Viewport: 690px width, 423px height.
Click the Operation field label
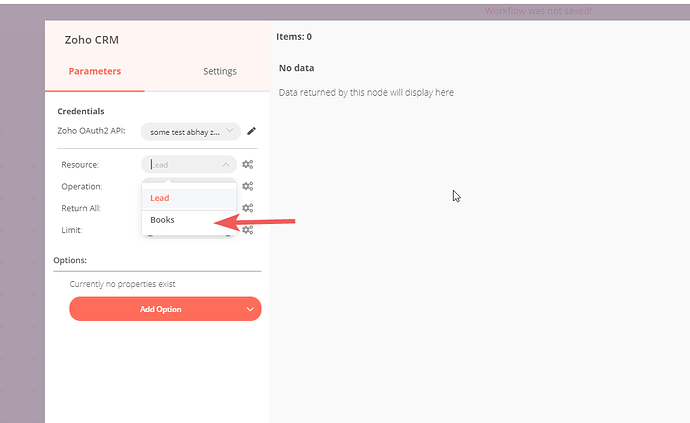[82, 186]
